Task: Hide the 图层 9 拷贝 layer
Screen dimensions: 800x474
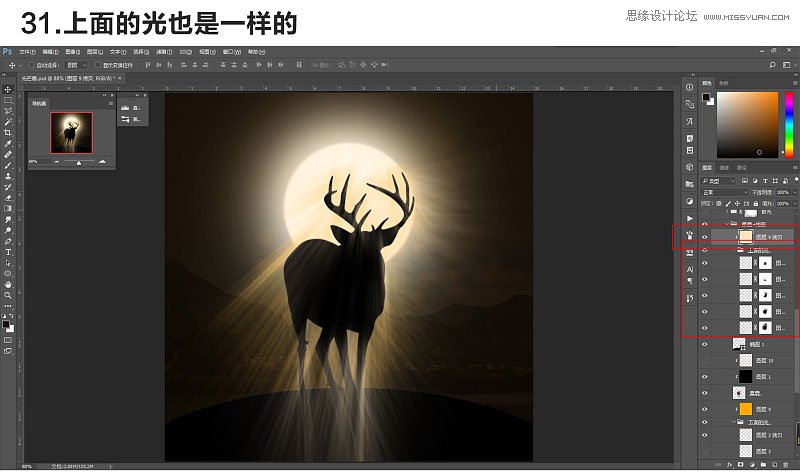Action: (705, 237)
